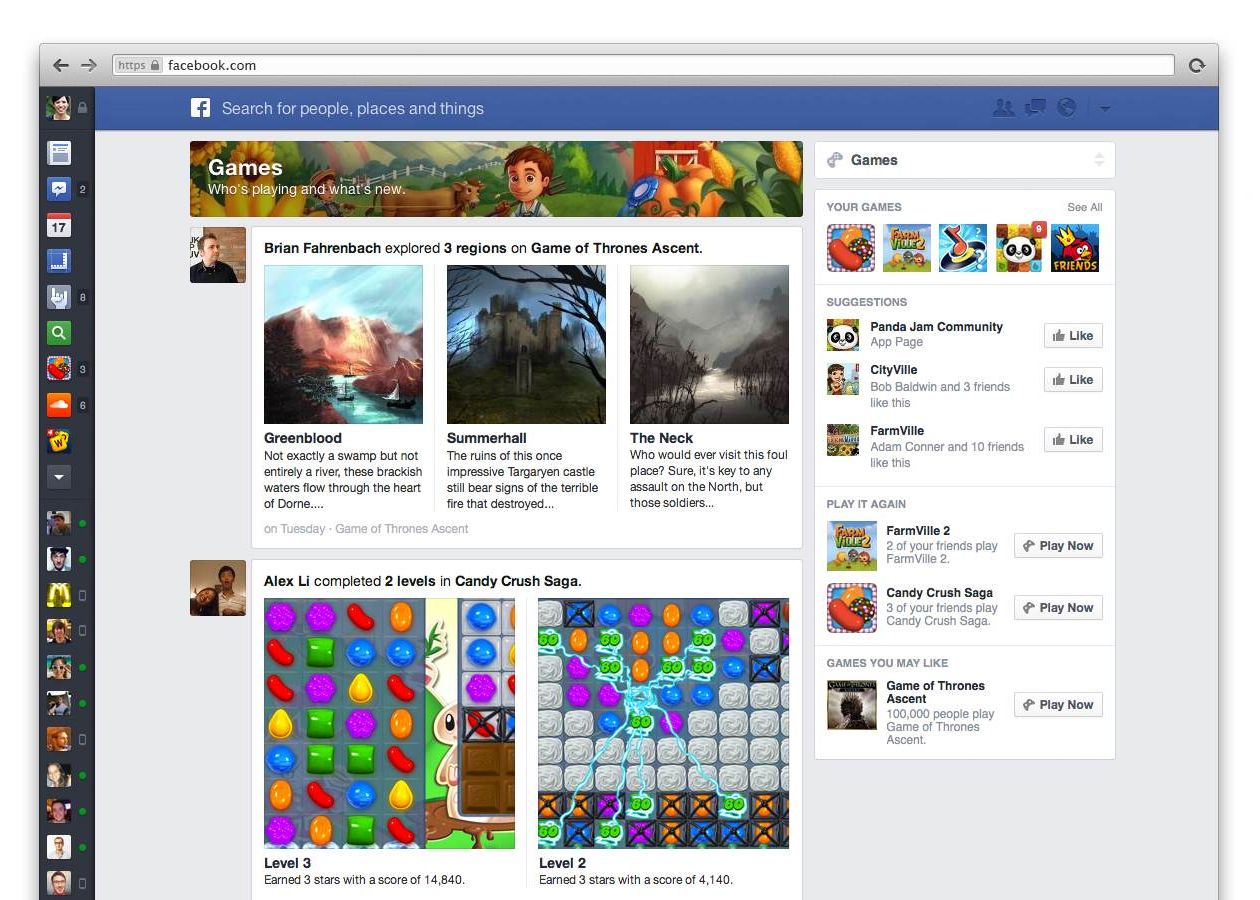
Task: Hit Play Now for Candy Crush Saga
Action: coord(1057,607)
